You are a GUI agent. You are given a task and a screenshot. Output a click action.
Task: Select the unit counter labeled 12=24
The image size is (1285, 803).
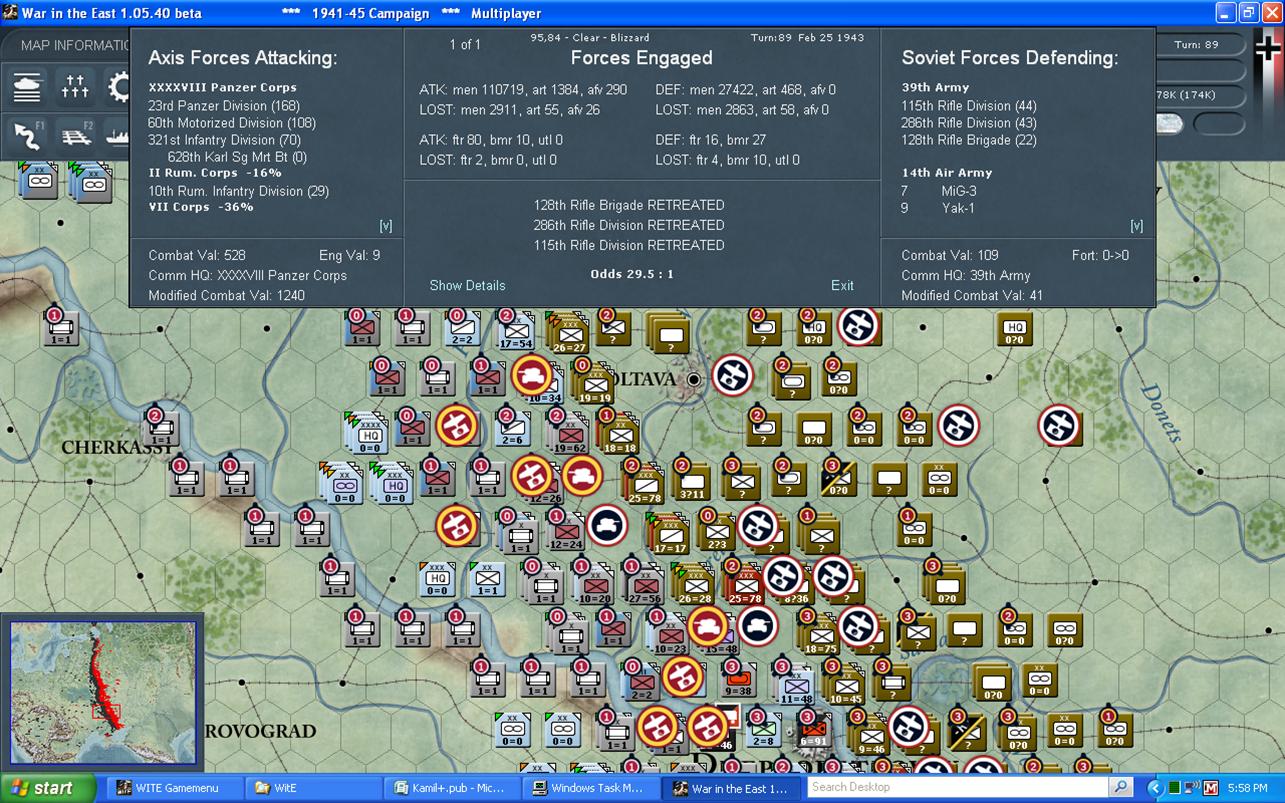coord(566,531)
